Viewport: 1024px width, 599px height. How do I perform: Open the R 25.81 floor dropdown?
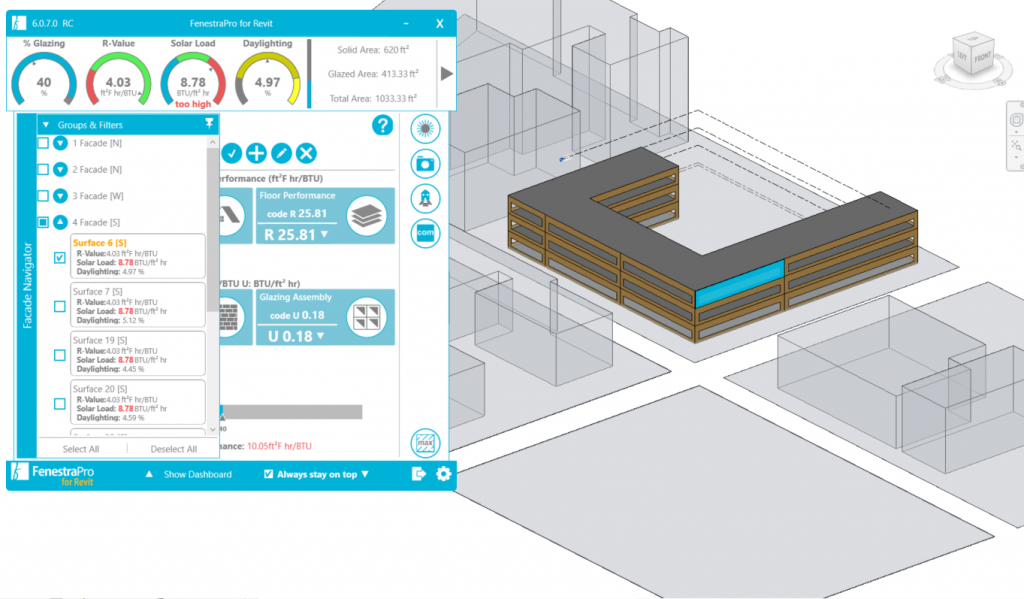click(325, 234)
